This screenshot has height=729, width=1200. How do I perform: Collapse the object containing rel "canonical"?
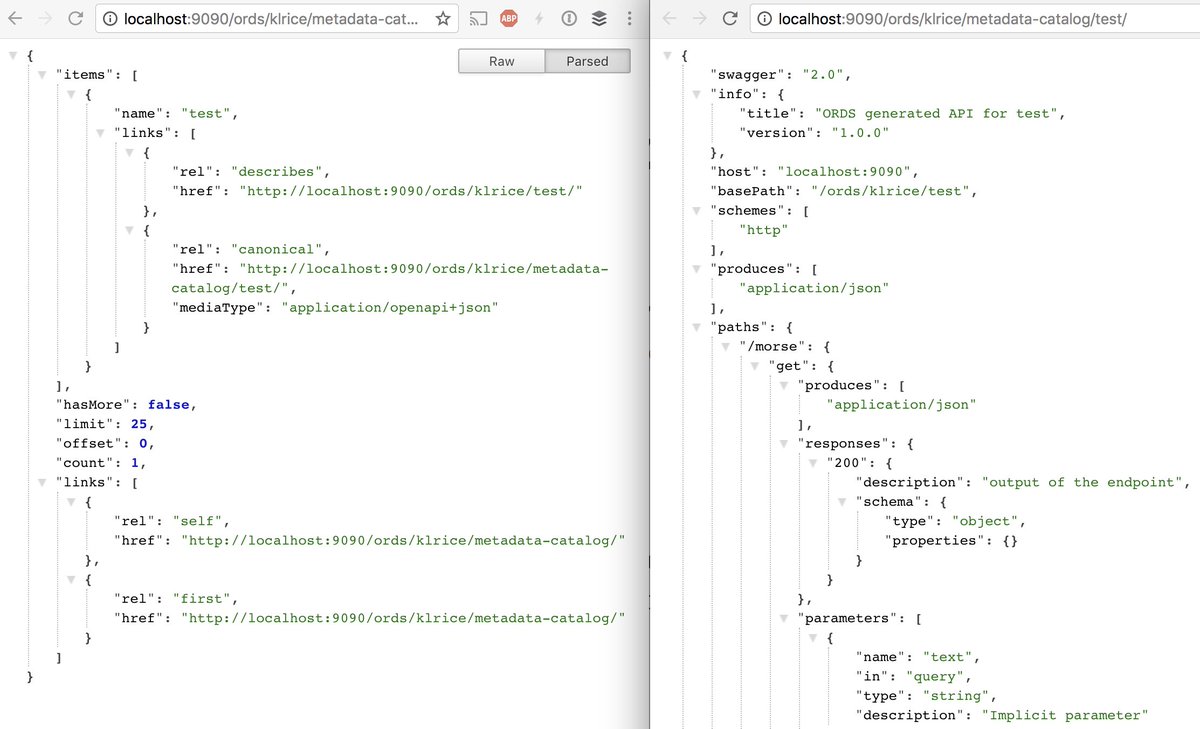click(128, 230)
